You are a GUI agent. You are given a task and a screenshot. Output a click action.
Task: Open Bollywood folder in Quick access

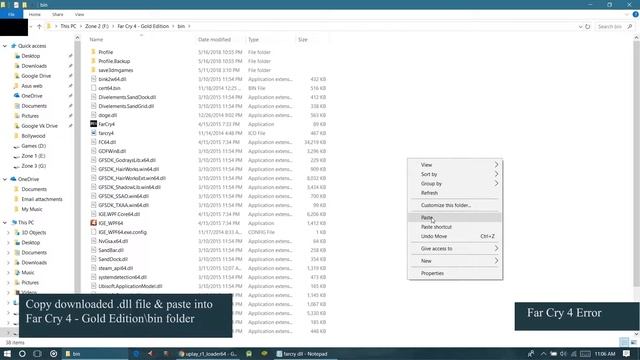pyautogui.click(x=33, y=136)
